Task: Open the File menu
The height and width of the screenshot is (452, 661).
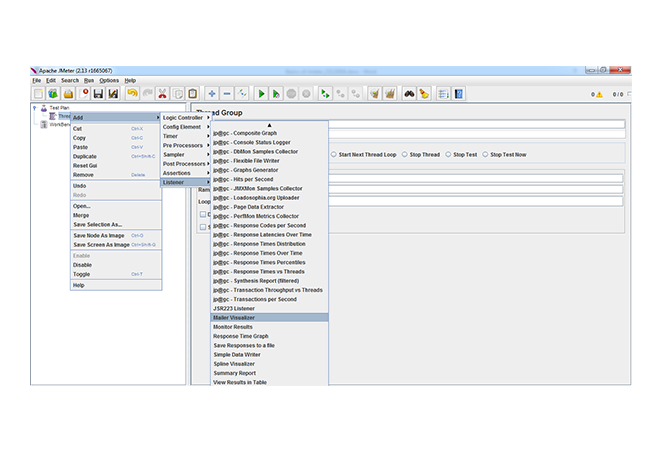Action: 37,81
